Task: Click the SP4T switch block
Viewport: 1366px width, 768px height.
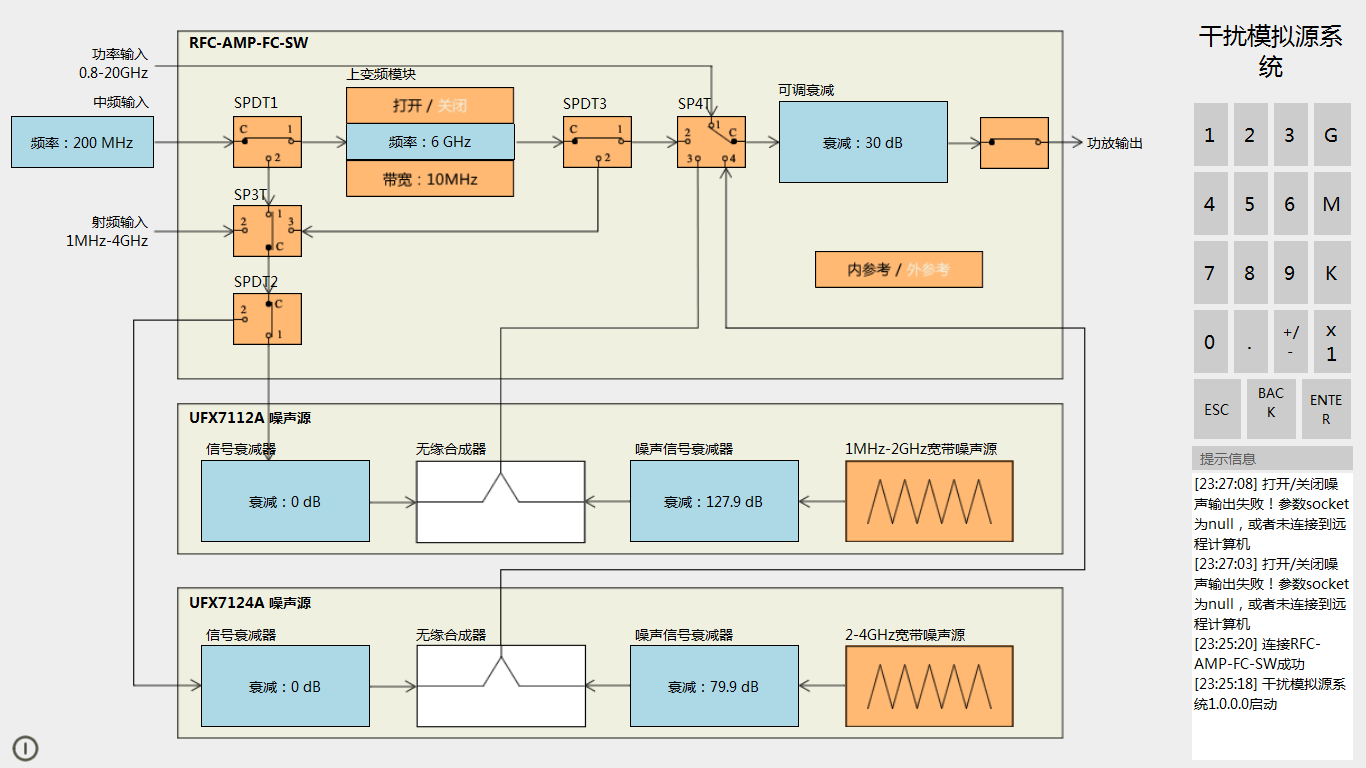Action: pos(710,142)
